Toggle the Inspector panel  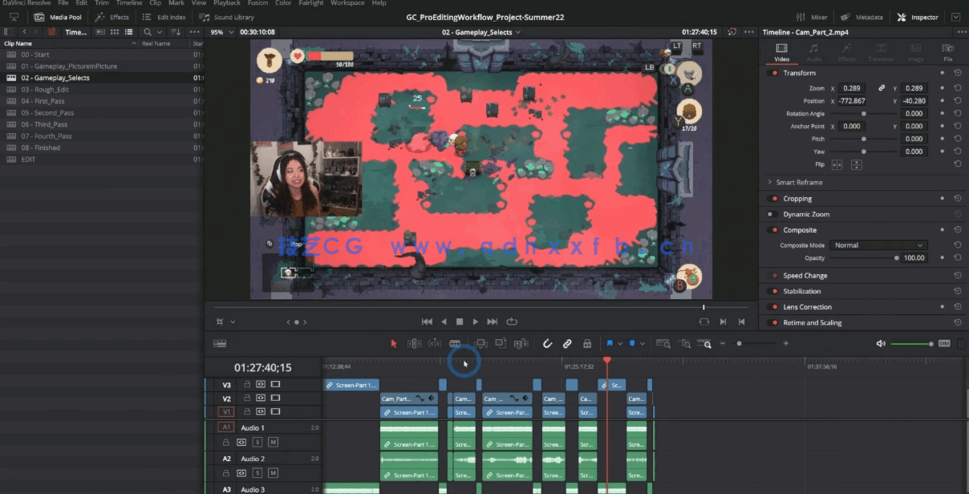point(918,17)
